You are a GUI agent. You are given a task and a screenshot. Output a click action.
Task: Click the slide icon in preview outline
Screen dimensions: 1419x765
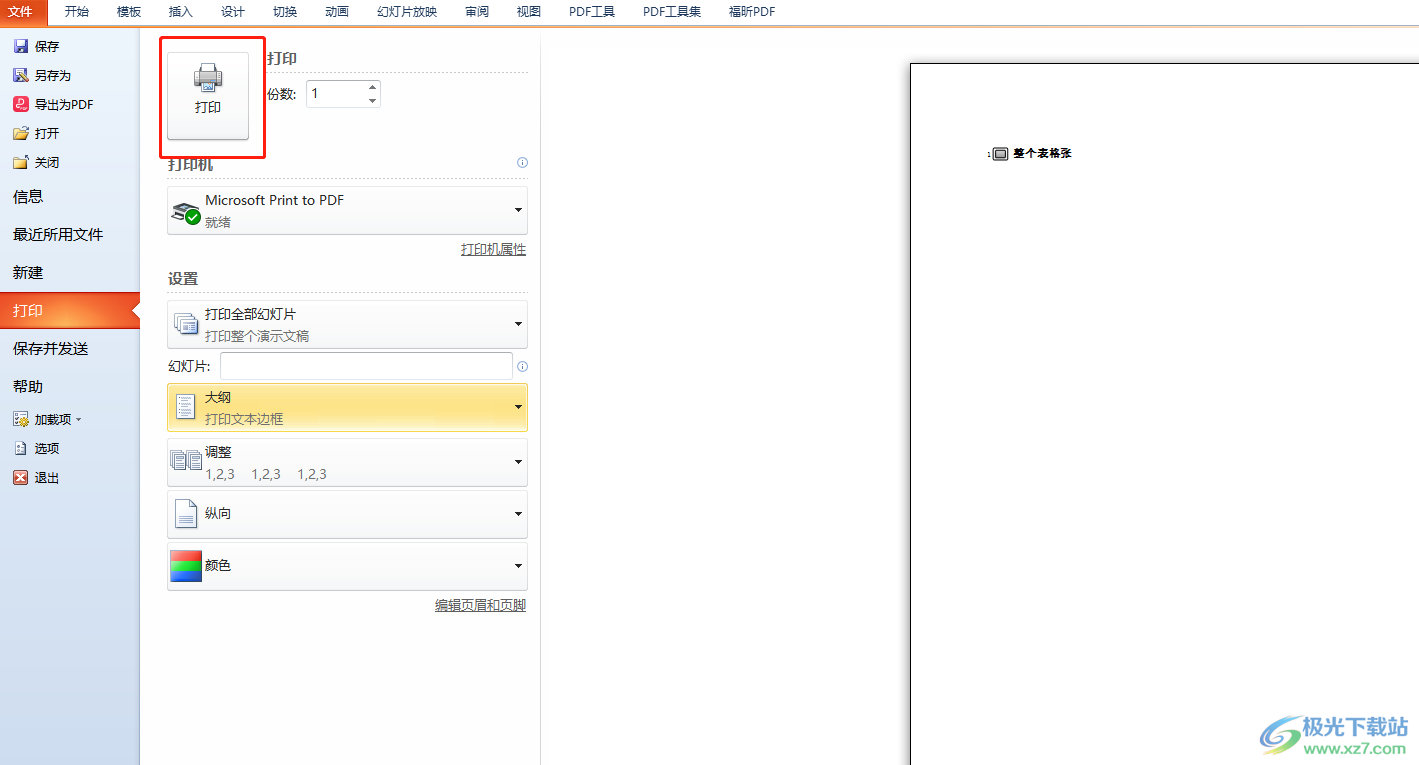[x=1000, y=154]
